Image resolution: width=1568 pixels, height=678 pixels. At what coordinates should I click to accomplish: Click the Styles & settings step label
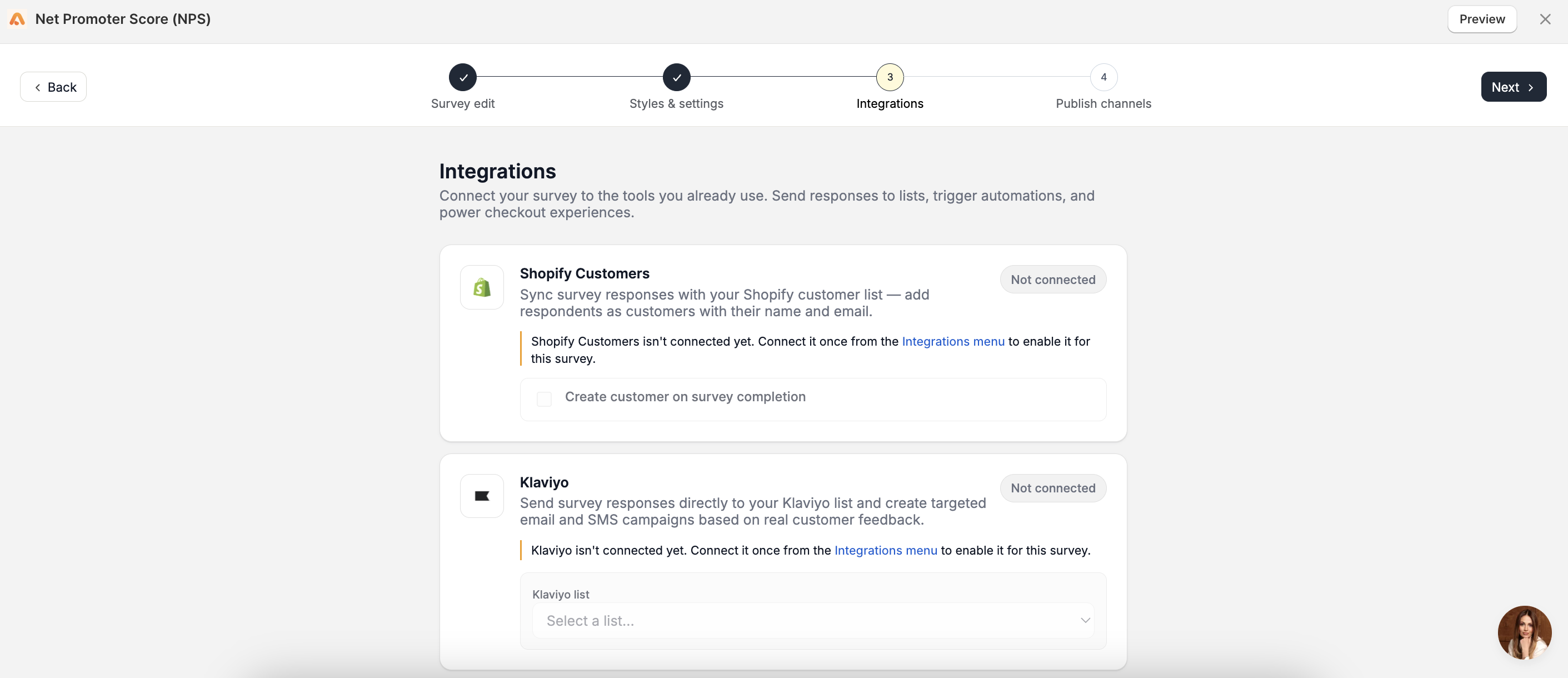click(676, 104)
